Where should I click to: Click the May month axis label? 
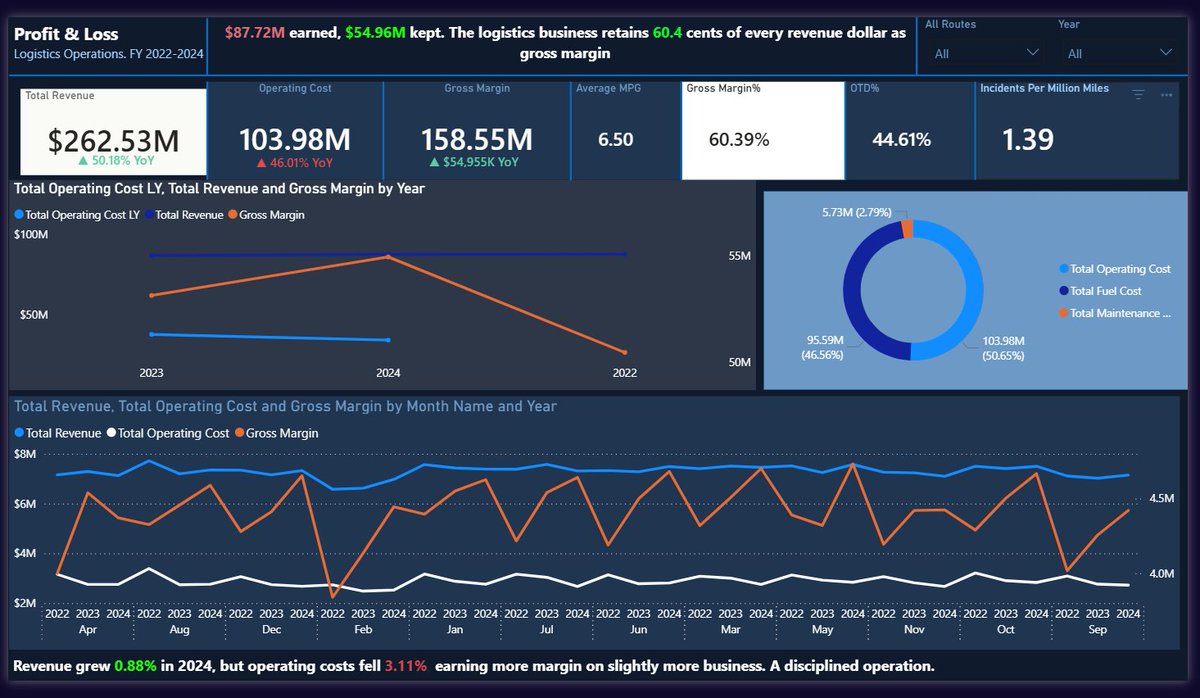822,630
